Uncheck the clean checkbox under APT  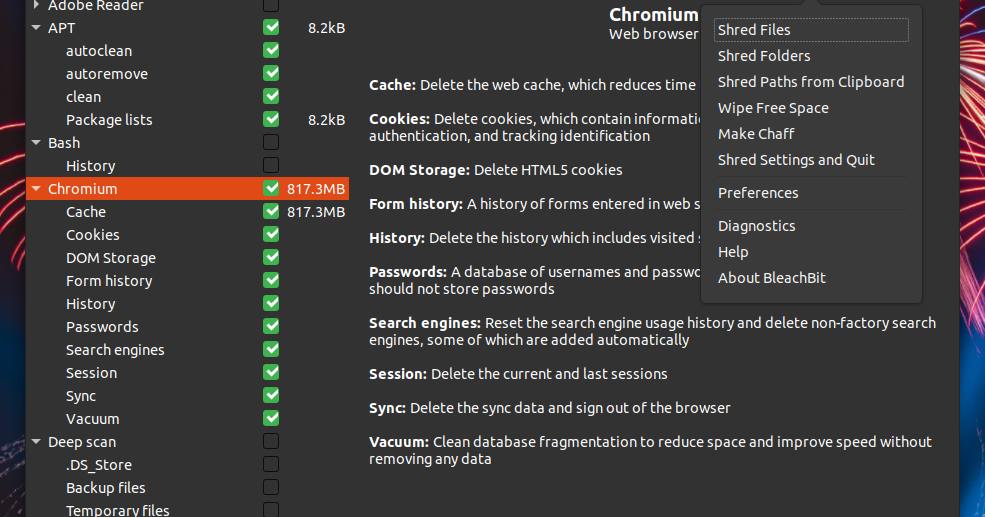271,96
